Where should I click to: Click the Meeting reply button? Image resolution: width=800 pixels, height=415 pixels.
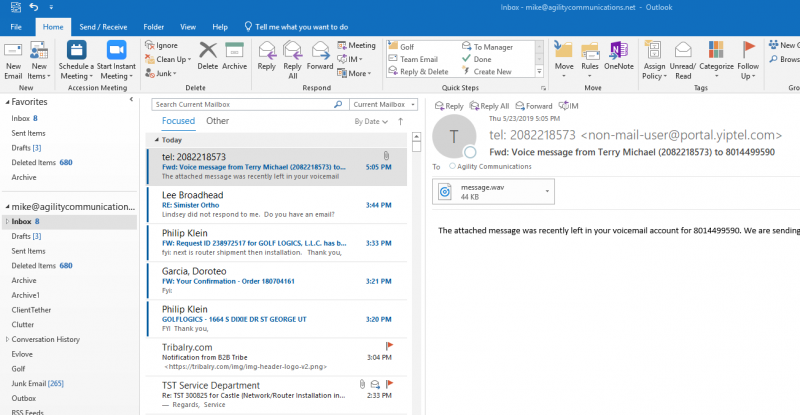(x=357, y=45)
